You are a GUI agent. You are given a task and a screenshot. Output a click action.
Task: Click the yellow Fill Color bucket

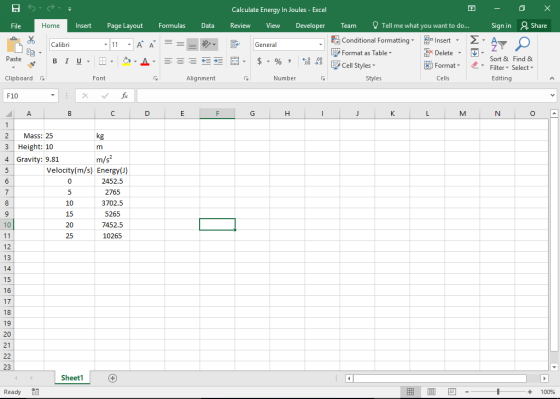point(126,61)
